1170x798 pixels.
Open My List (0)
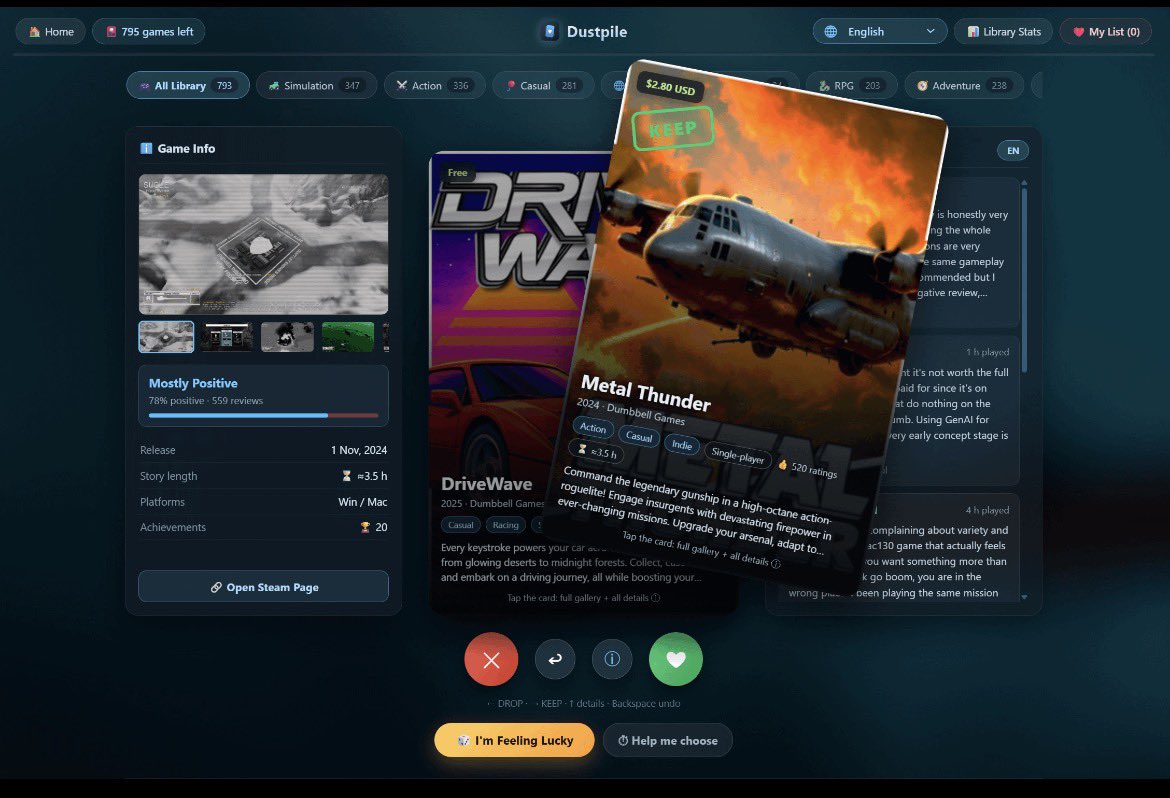1106,31
